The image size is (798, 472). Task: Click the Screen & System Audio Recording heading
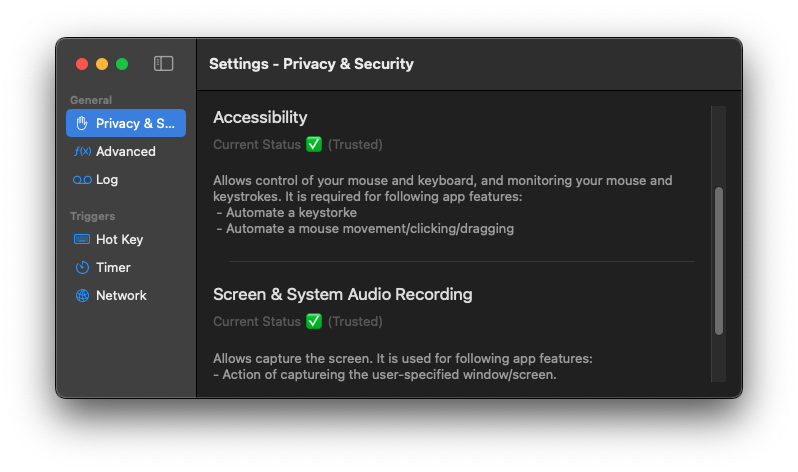[x=342, y=294]
